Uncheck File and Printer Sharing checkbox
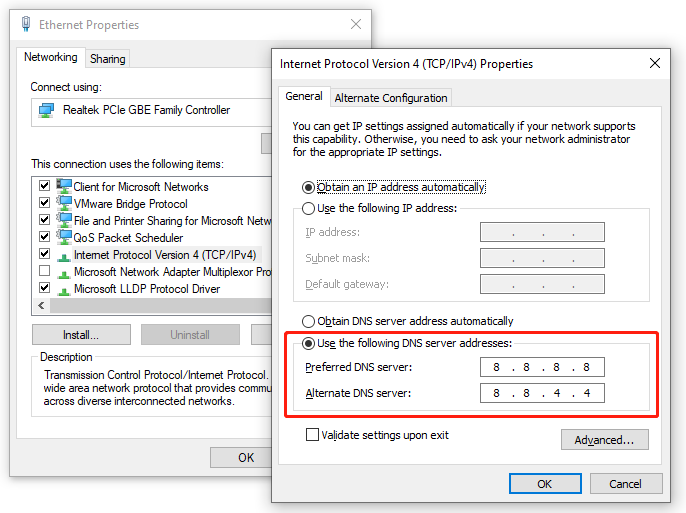 point(44,219)
